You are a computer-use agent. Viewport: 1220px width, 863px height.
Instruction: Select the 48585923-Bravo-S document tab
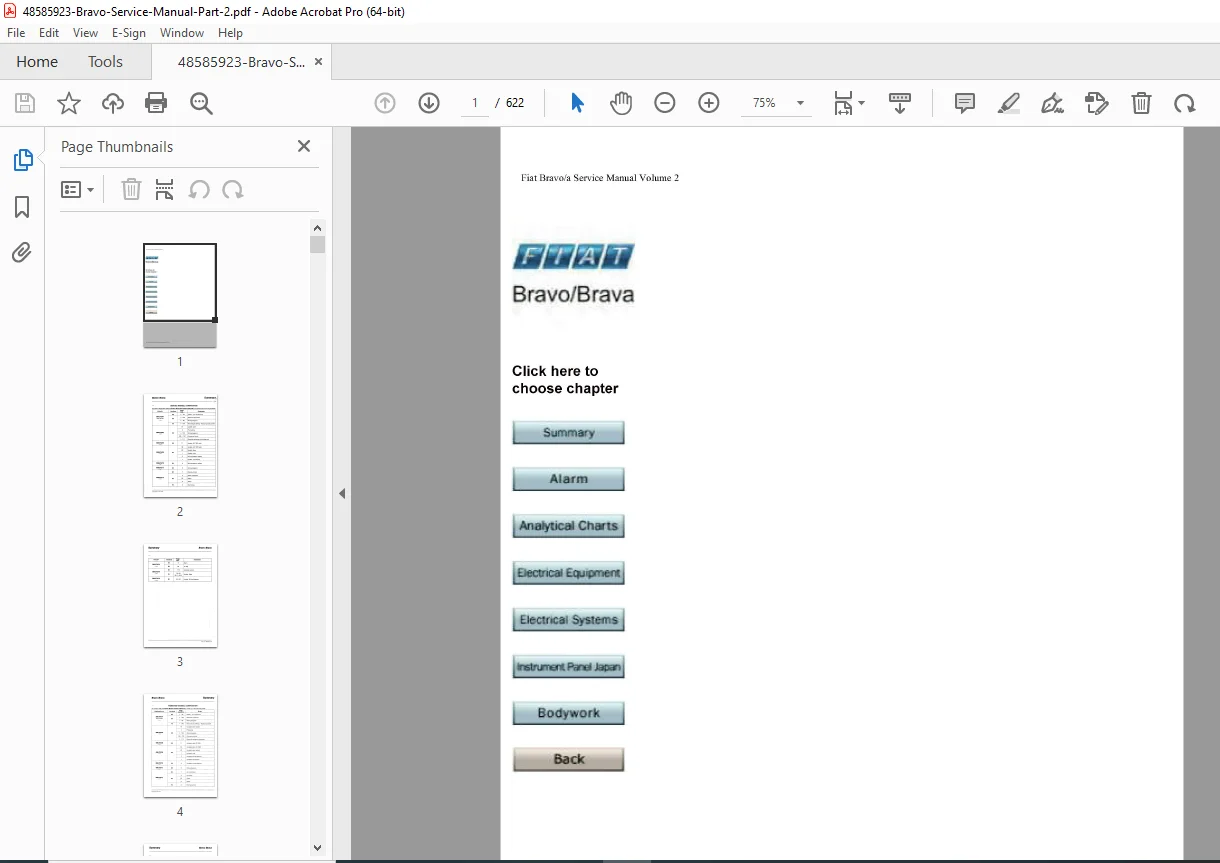click(241, 62)
